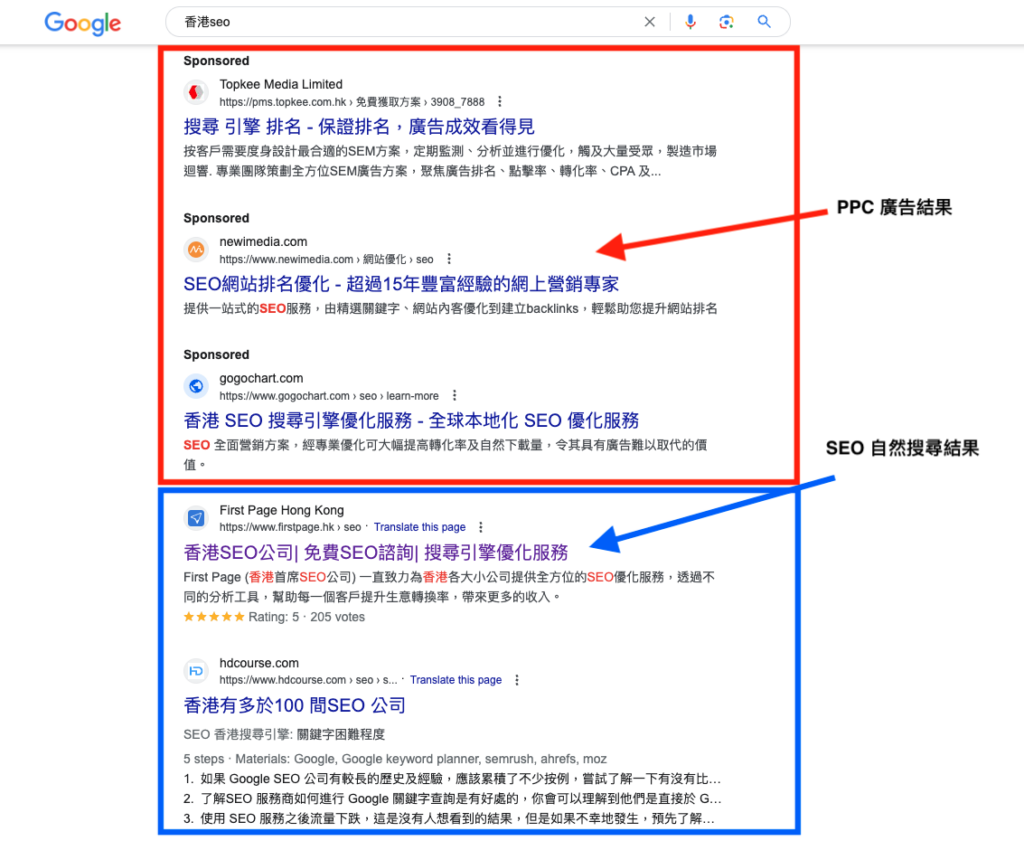Clear the search box text
This screenshot has height=841, width=1024.
[650, 22]
